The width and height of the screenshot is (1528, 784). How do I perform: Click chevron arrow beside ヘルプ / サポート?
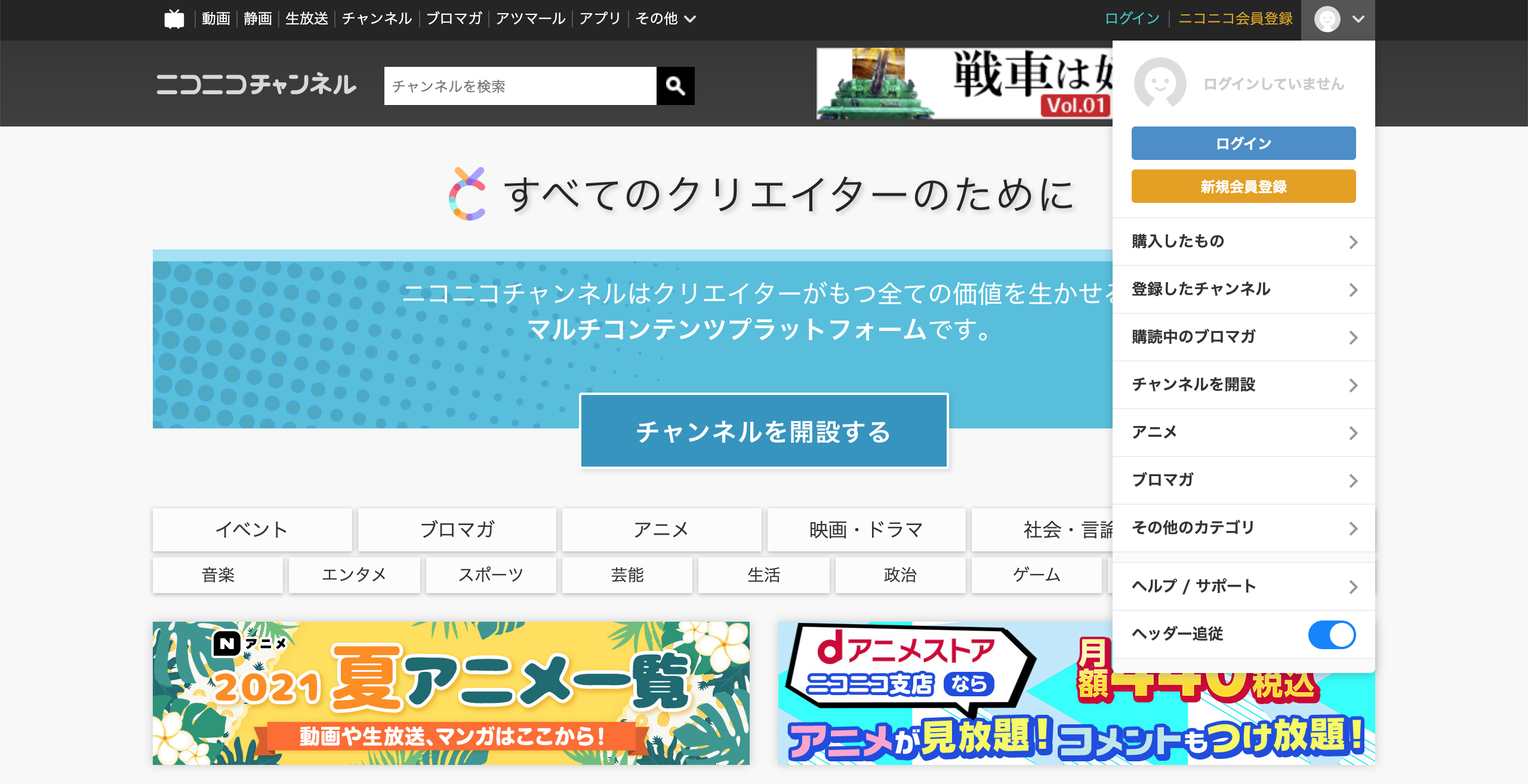pos(1353,587)
